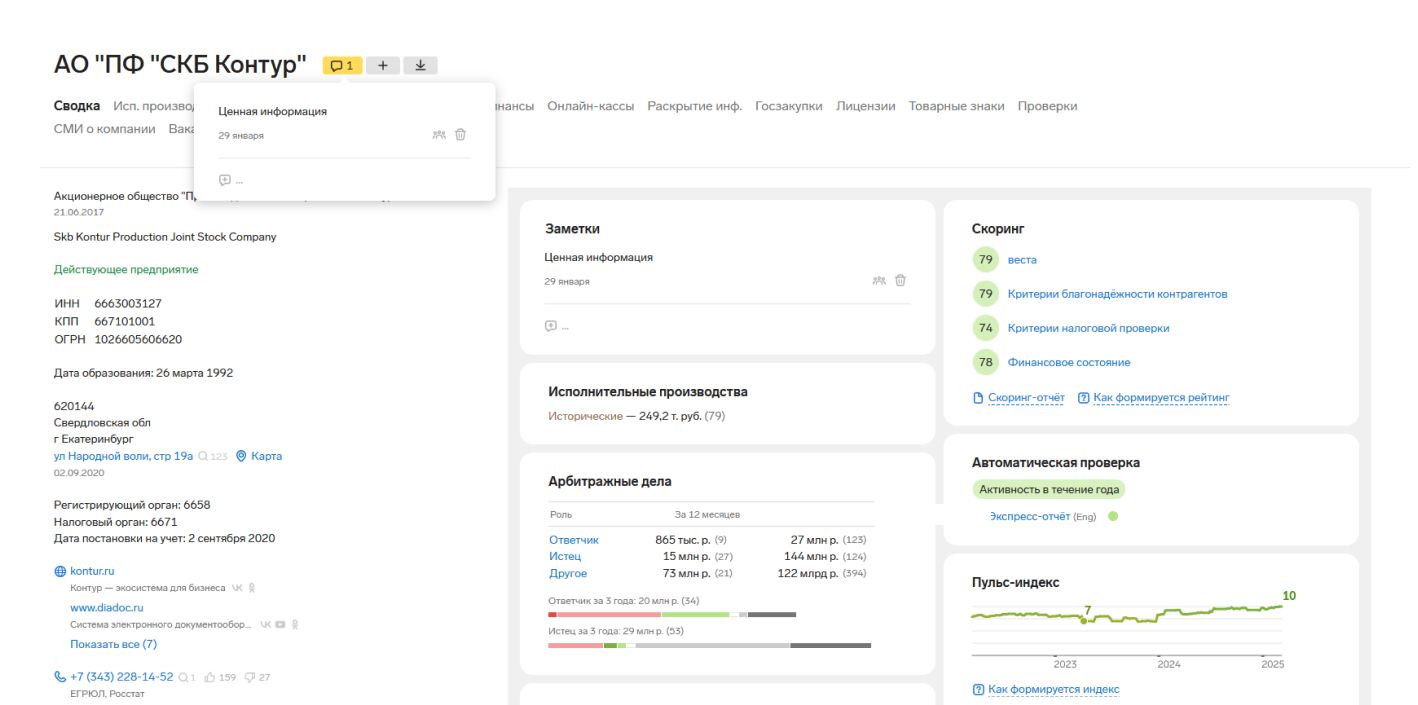Screen dimensions: 1418x705
Task: Open the Карта link
Action: coord(267,456)
